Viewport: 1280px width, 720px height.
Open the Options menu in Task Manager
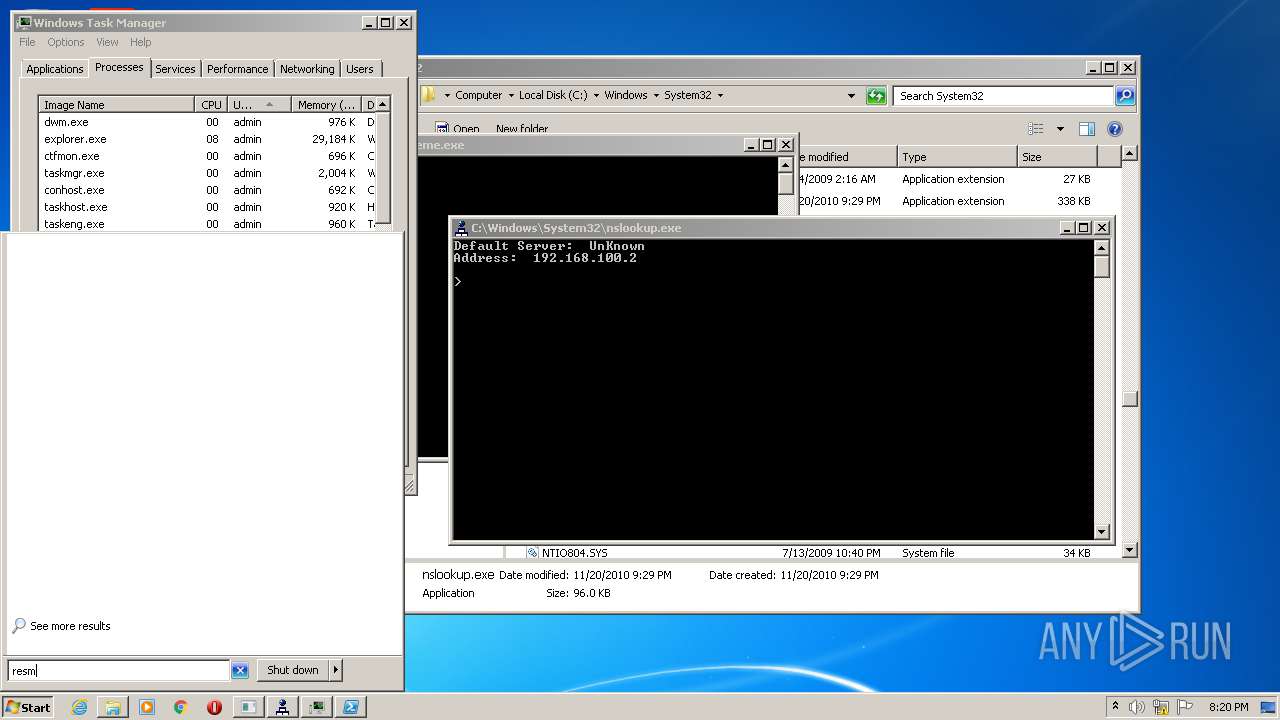(x=66, y=42)
